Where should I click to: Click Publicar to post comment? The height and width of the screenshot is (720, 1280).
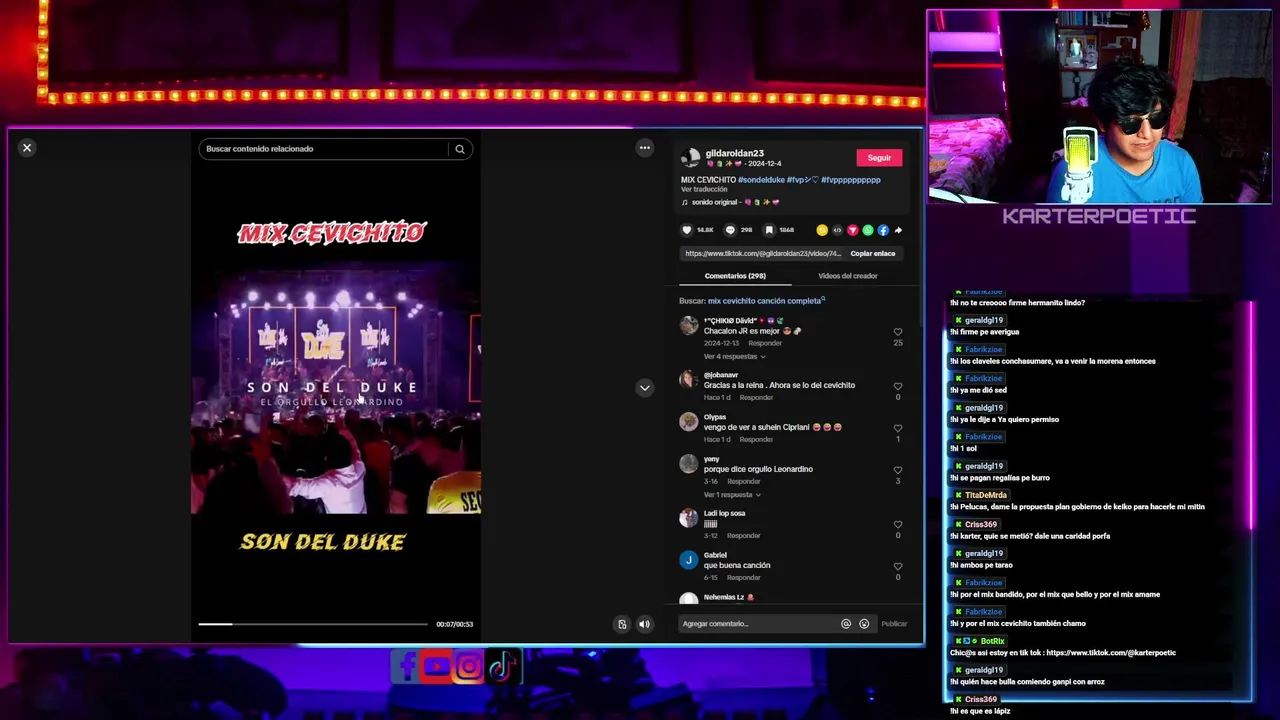pyautogui.click(x=894, y=624)
